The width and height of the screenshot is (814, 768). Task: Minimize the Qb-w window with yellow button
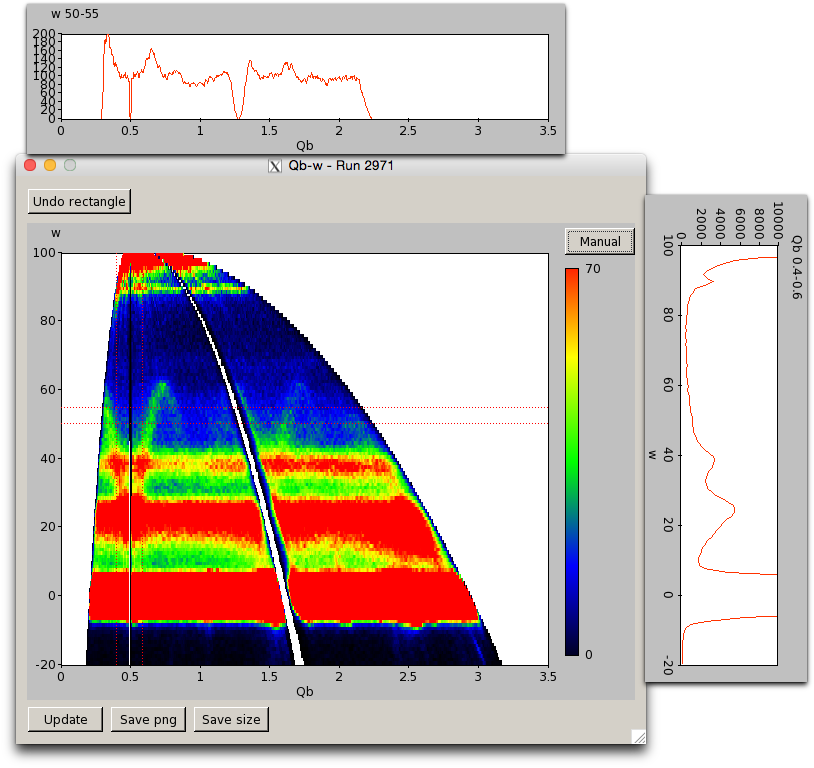[x=50, y=165]
